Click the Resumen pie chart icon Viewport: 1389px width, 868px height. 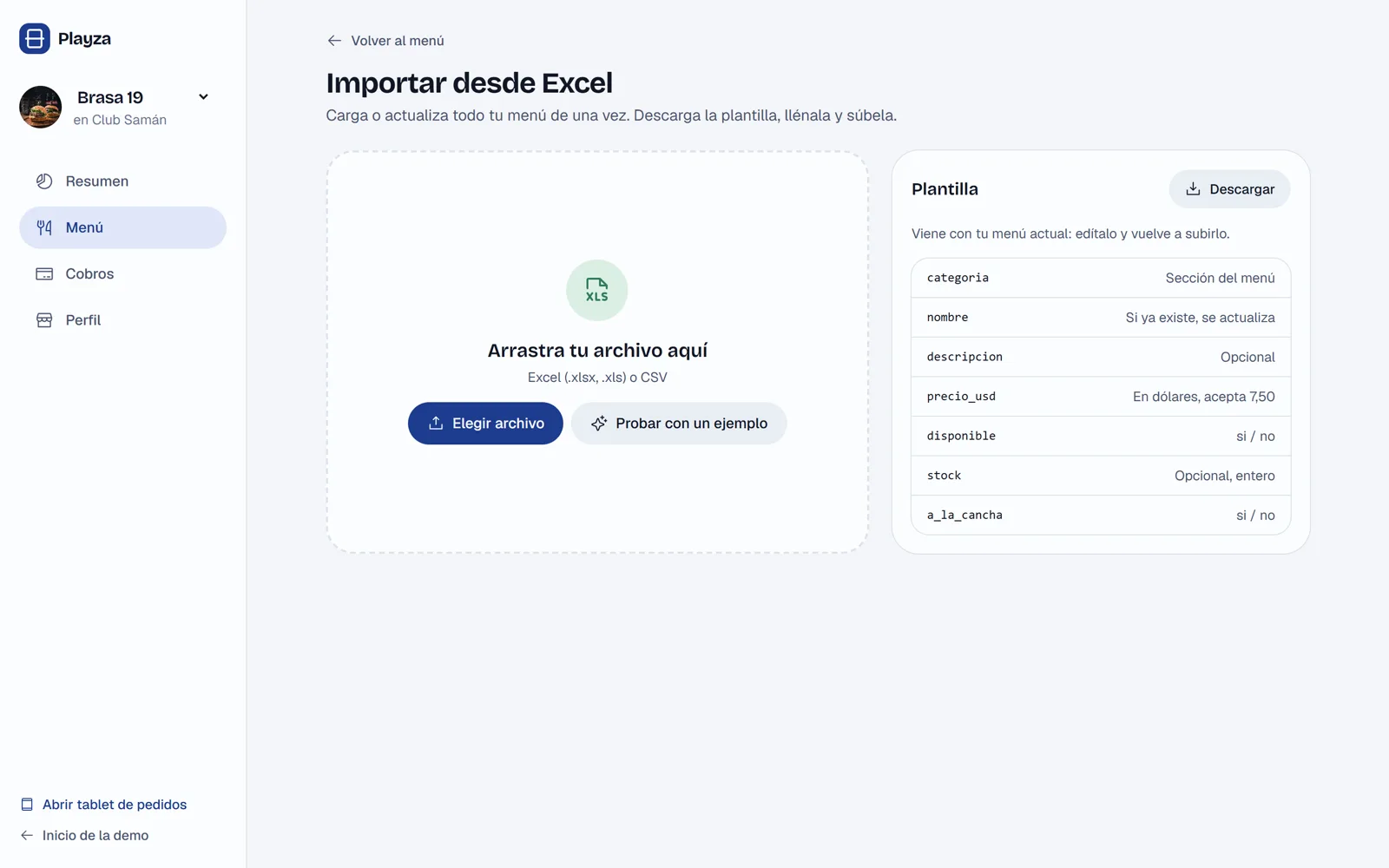click(x=44, y=181)
